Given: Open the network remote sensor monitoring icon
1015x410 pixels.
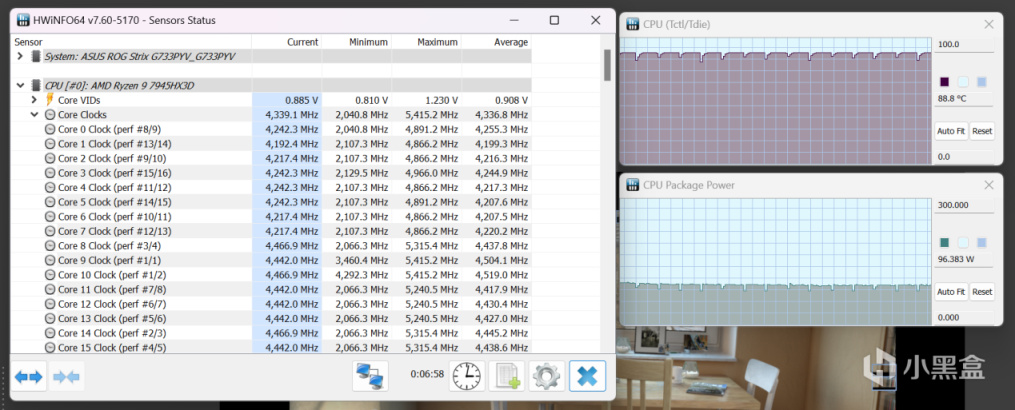Looking at the screenshot, I should [x=370, y=376].
